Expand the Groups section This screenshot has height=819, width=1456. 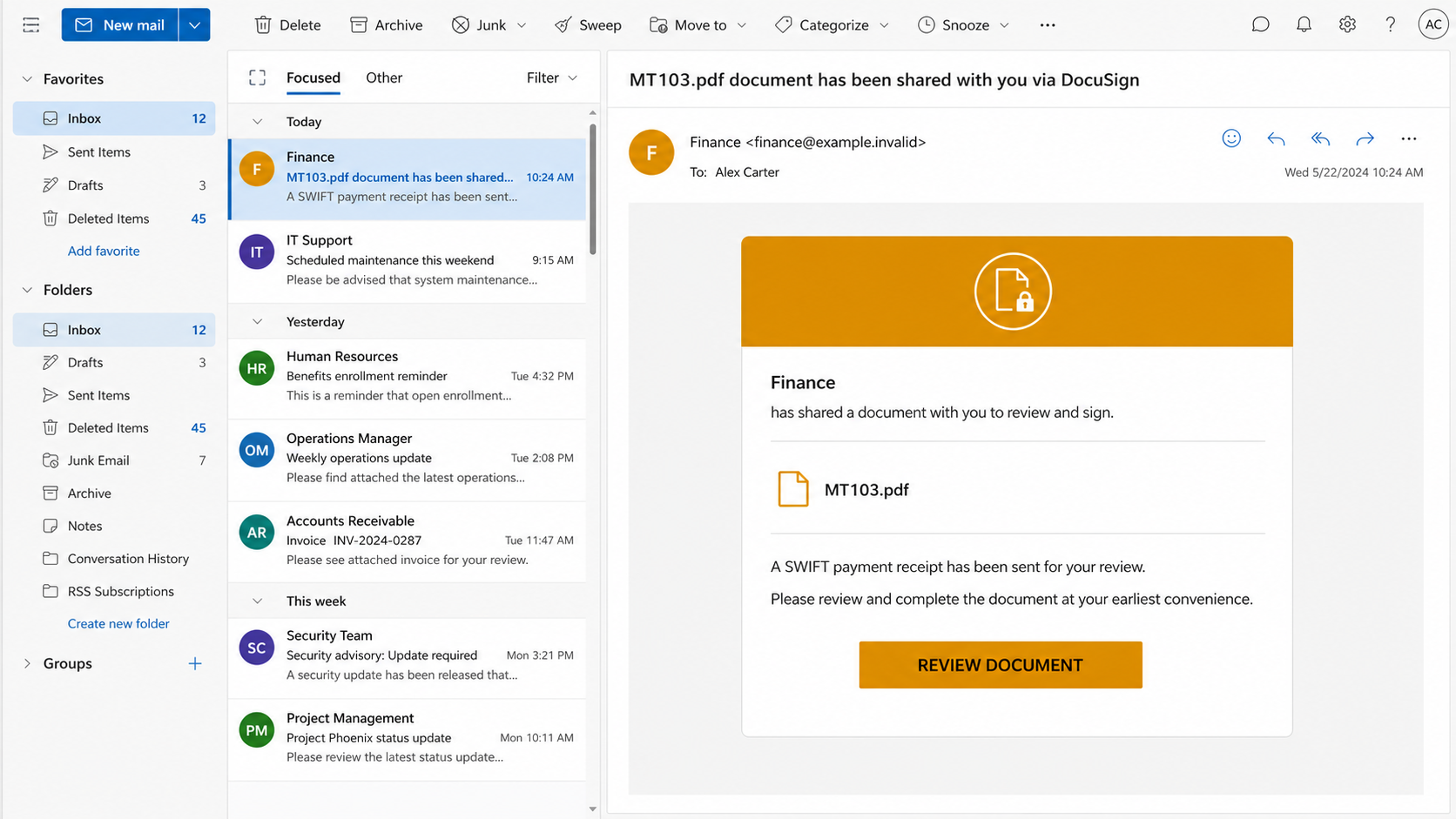click(x=27, y=663)
